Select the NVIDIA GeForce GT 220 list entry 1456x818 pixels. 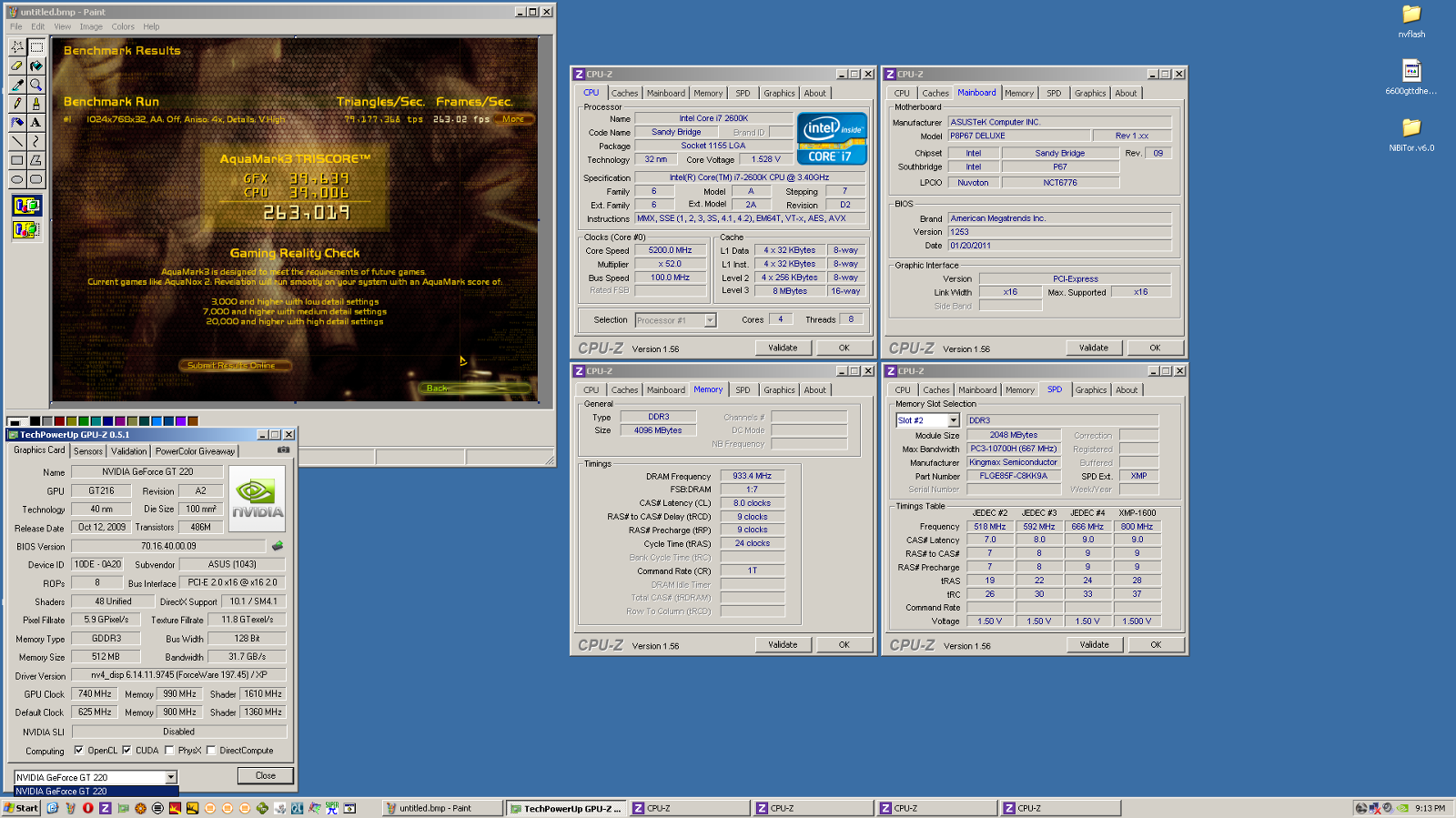tap(96, 792)
